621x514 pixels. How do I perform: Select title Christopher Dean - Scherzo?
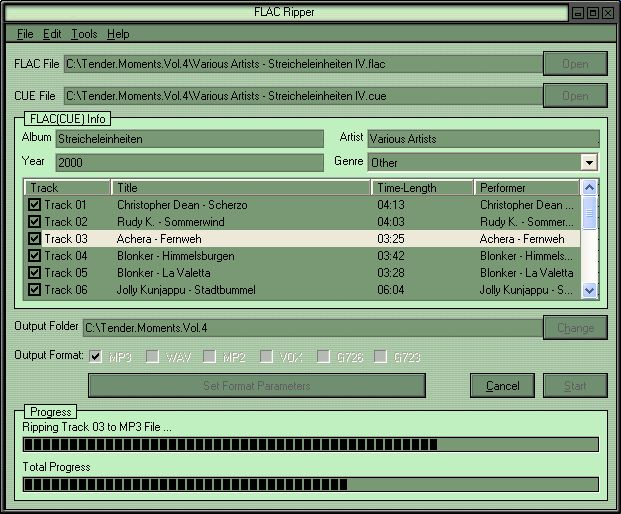(182, 205)
